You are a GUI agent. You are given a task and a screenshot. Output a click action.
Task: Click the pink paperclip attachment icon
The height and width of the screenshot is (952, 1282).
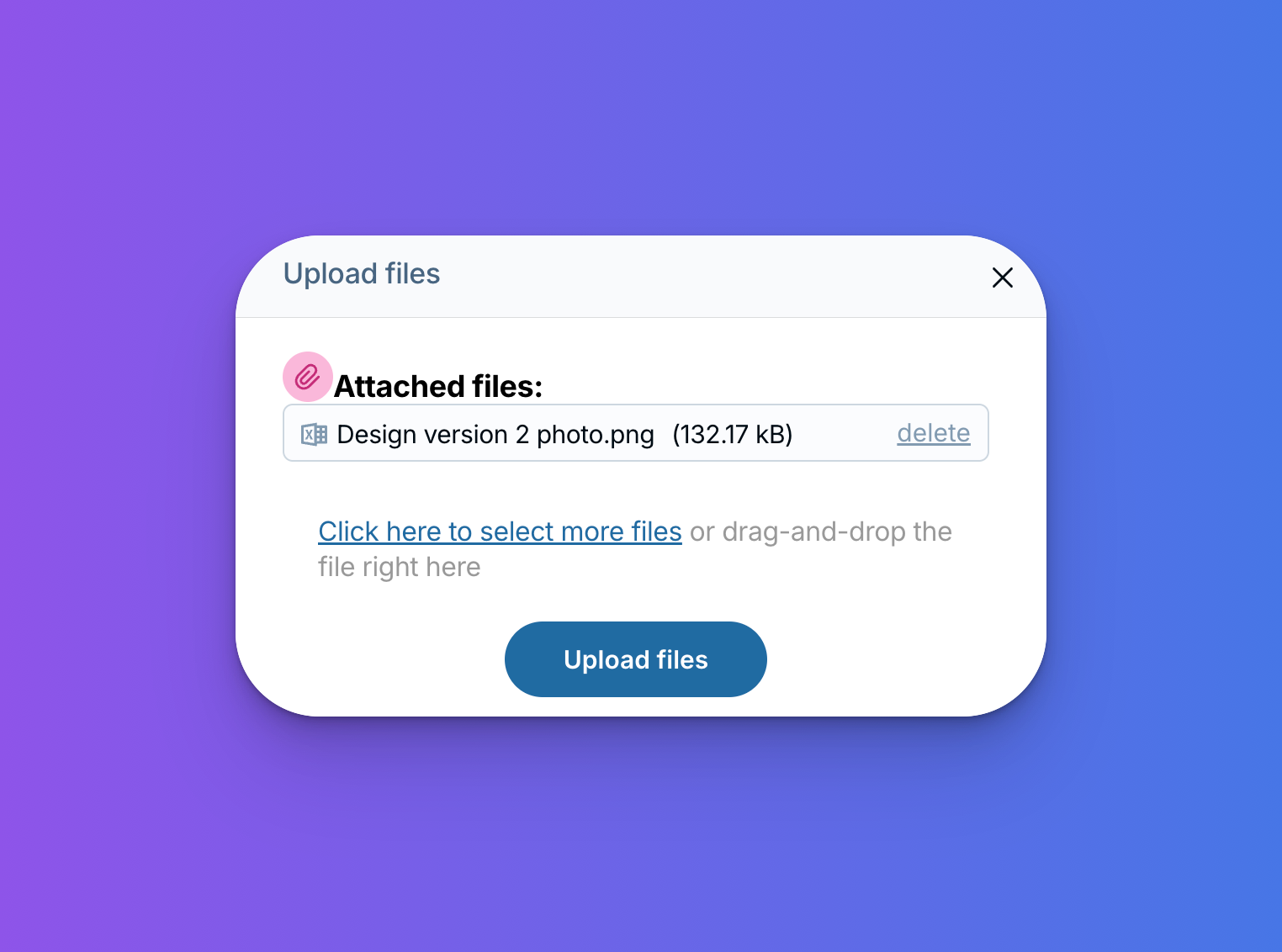[308, 377]
